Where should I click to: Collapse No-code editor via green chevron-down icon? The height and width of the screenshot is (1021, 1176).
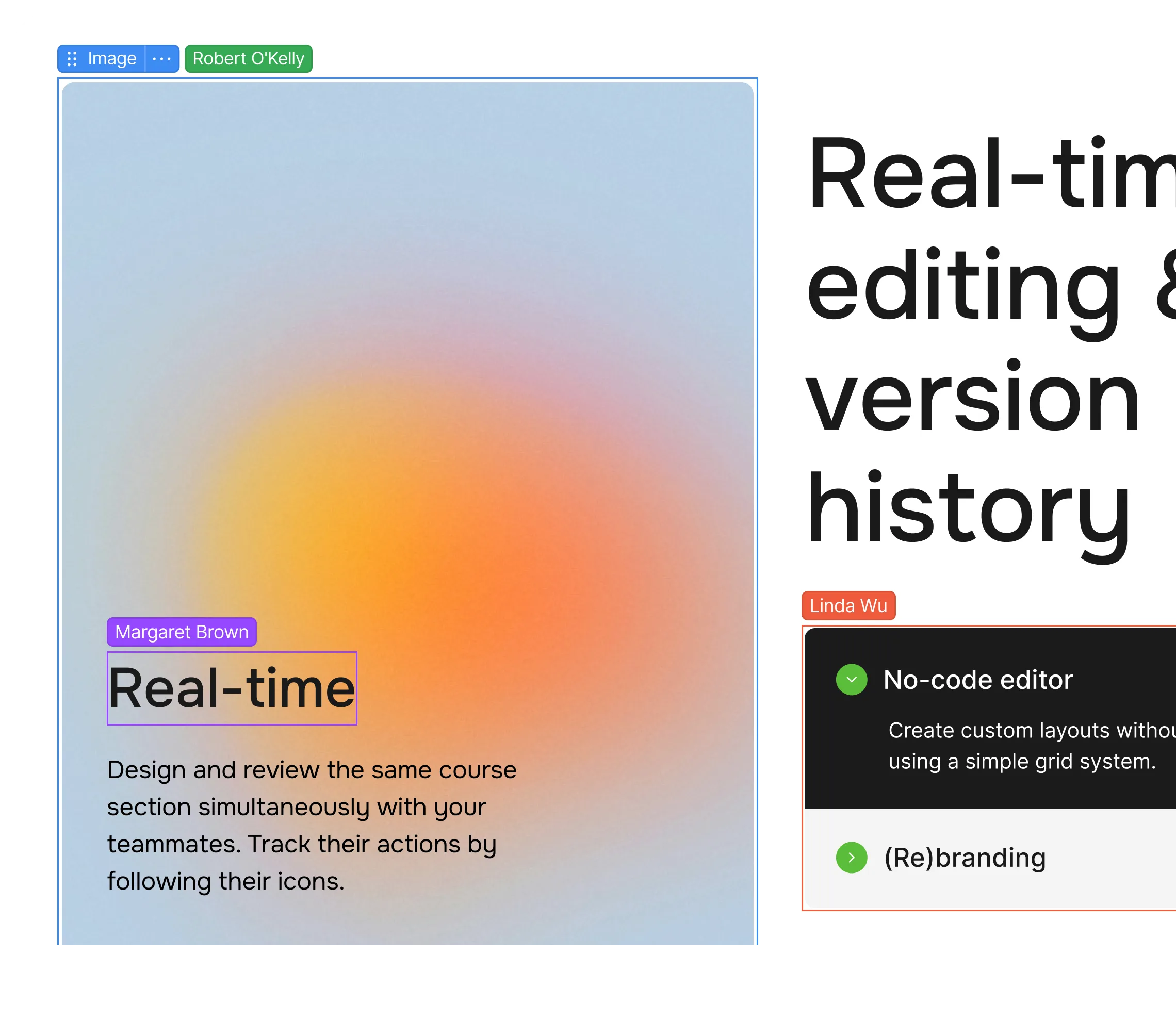click(851, 680)
